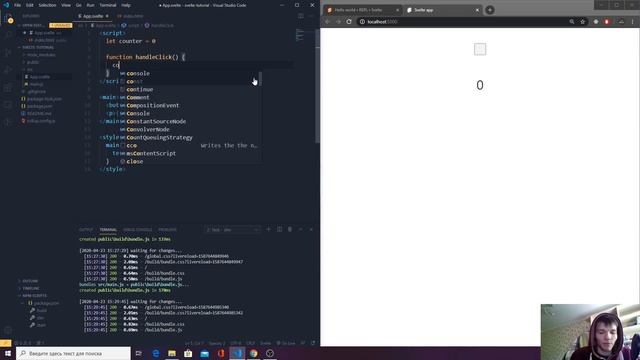Click the new terminal plus icon
The image size is (640, 360).
point(268,229)
